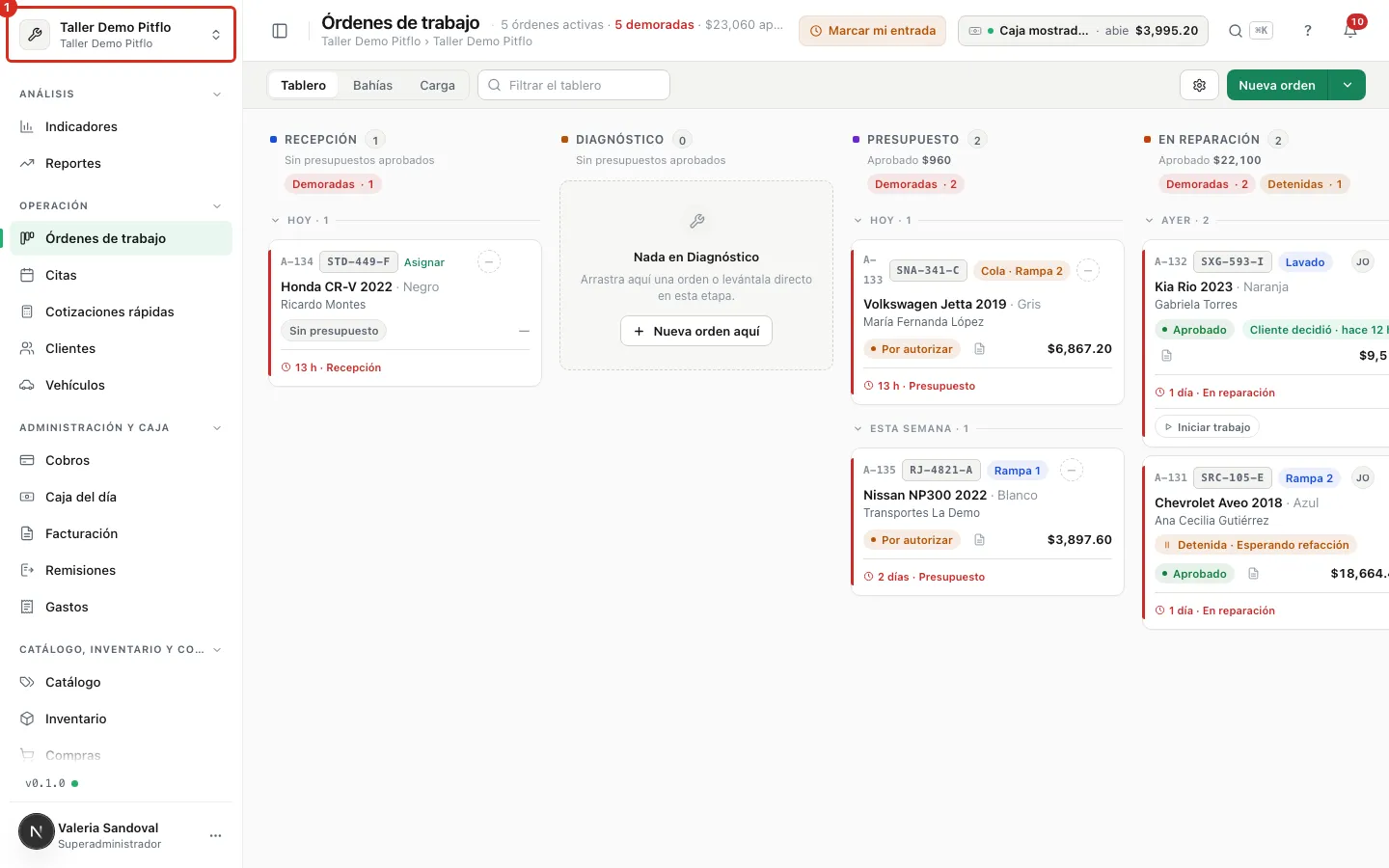
Task: Open the Nueva orden dropdown arrow
Action: tap(1348, 85)
